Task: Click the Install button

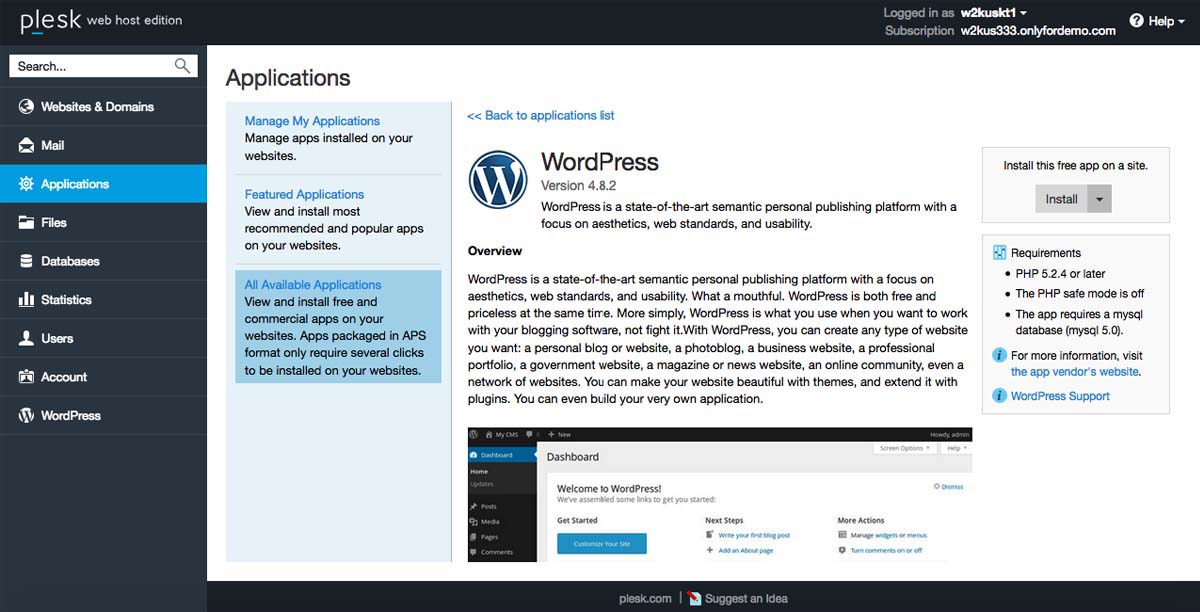Action: (1062, 199)
